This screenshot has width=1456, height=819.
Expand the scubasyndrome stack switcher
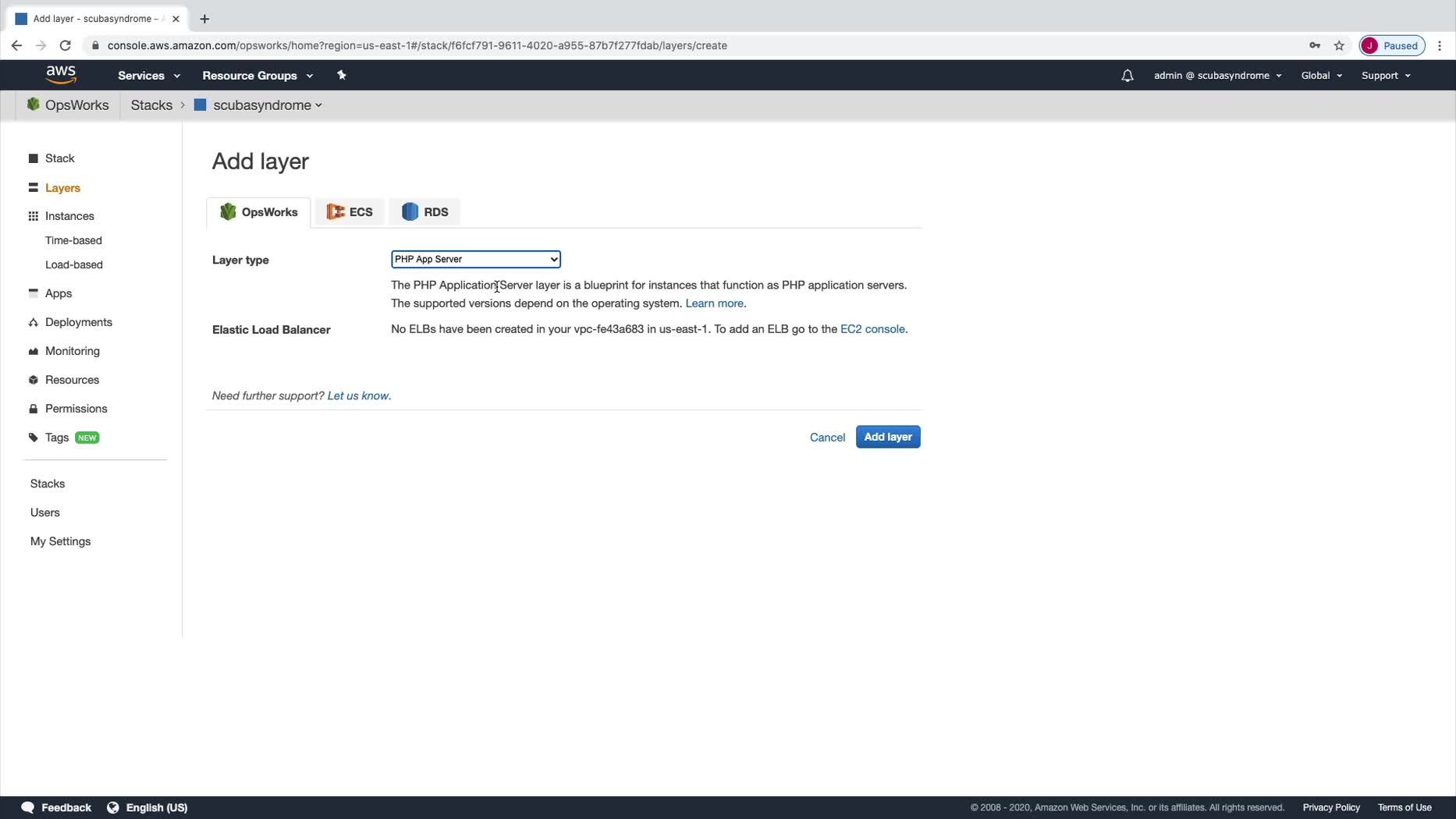click(x=268, y=105)
